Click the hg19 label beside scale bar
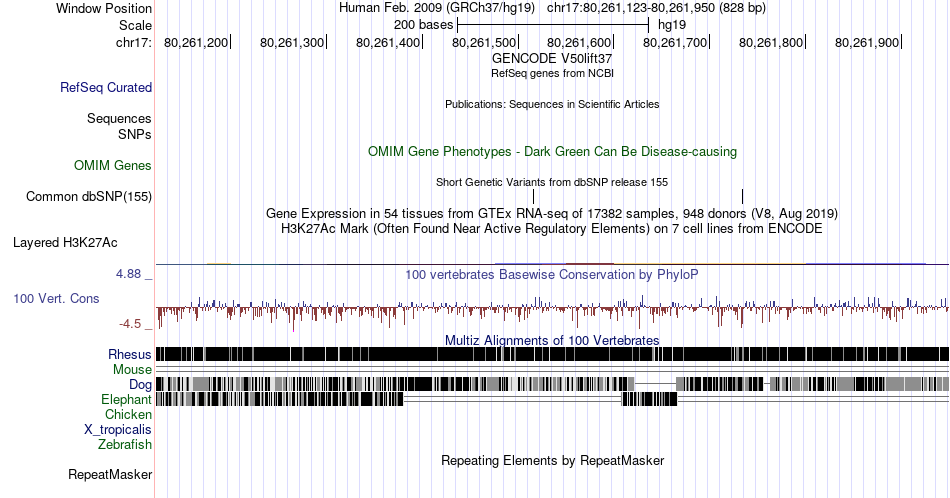 [x=672, y=25]
